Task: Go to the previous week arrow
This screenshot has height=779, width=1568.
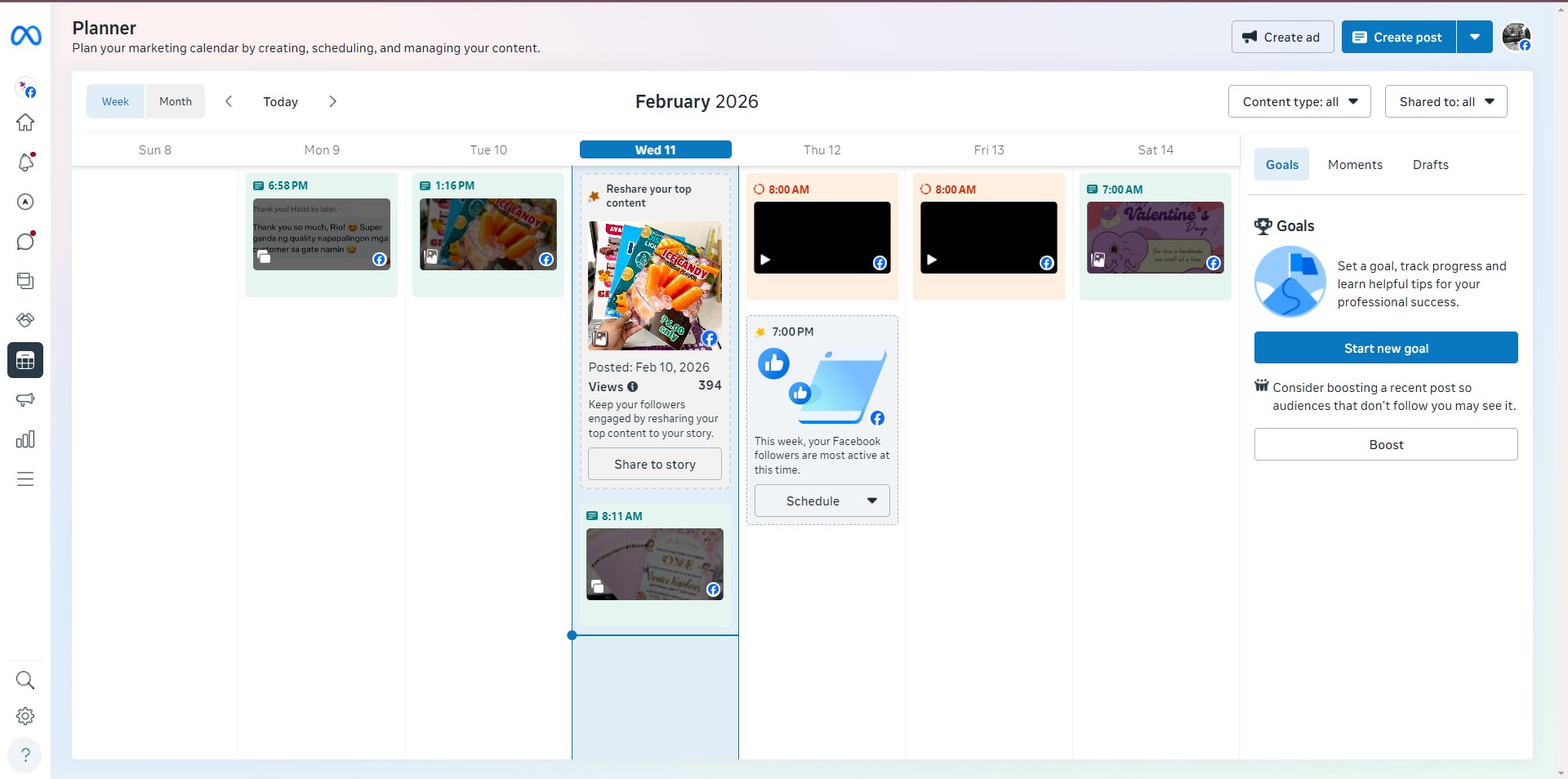Action: point(229,101)
